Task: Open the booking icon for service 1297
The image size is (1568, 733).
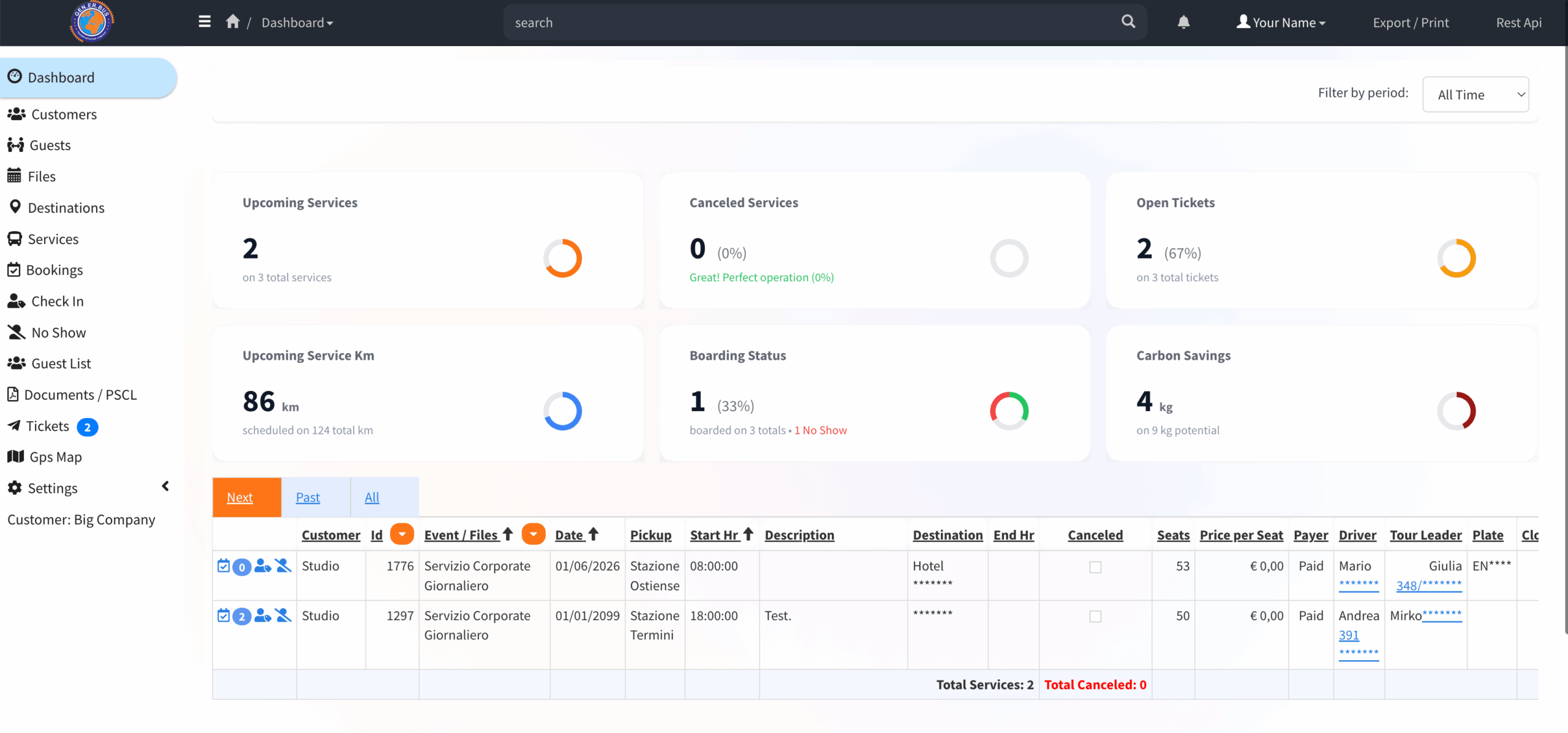Action: pyautogui.click(x=224, y=615)
